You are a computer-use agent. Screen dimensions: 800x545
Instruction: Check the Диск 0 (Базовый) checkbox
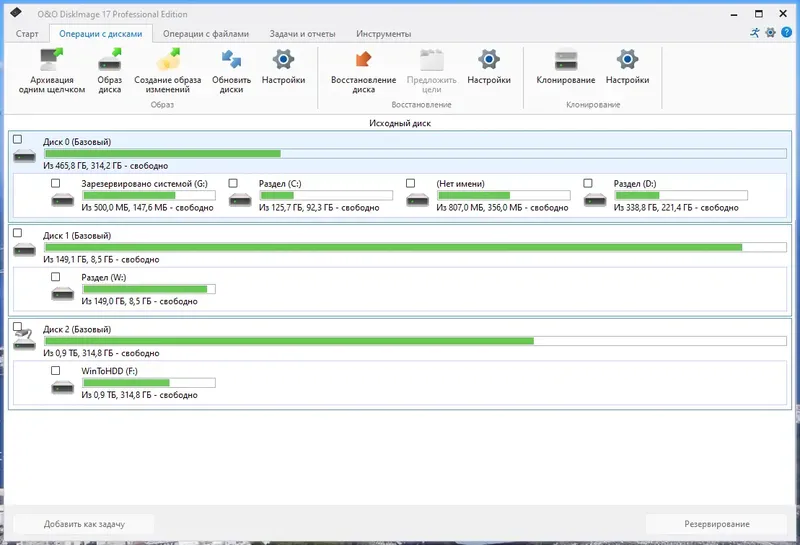coord(18,139)
